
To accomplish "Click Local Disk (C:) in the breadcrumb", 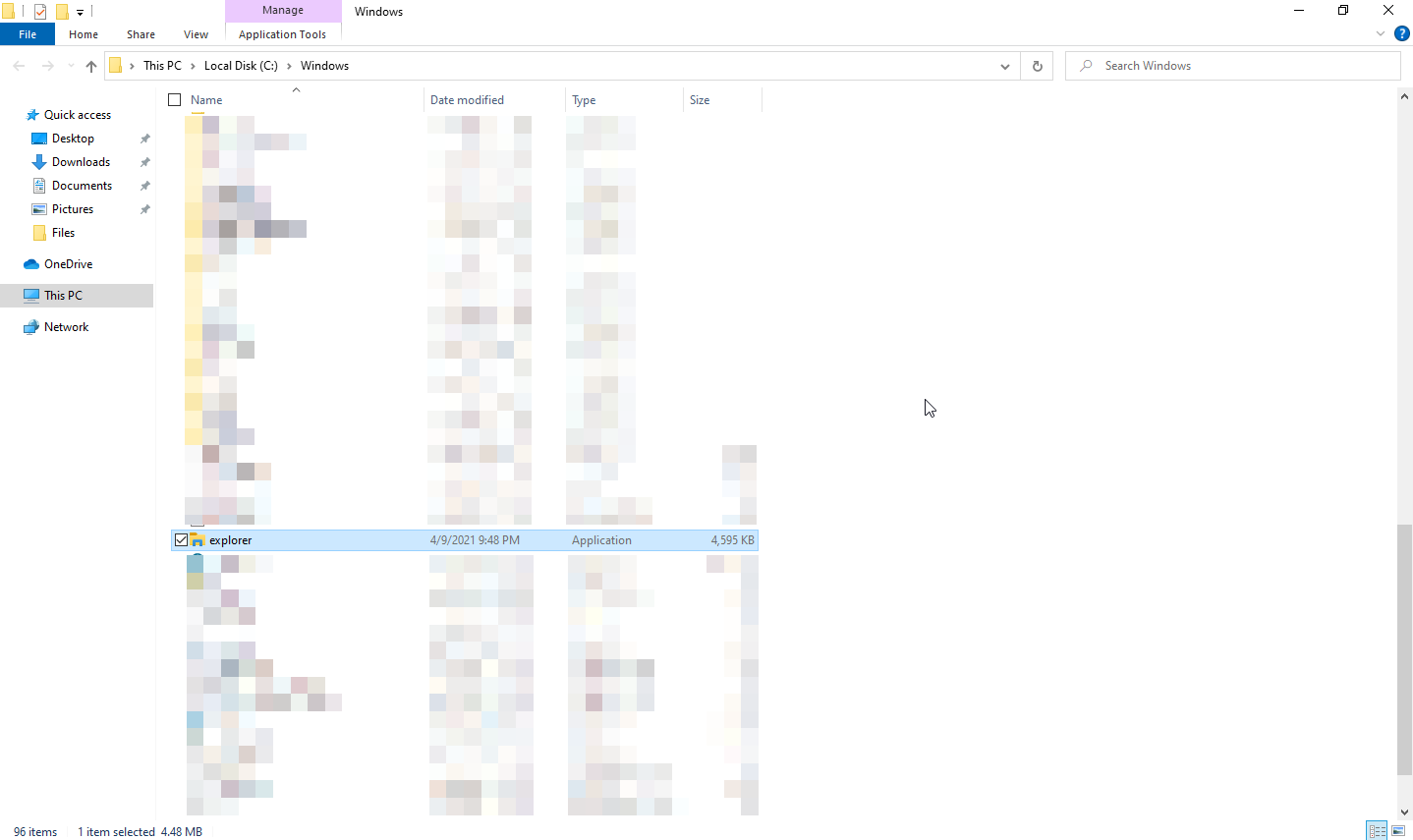I will click(x=241, y=66).
